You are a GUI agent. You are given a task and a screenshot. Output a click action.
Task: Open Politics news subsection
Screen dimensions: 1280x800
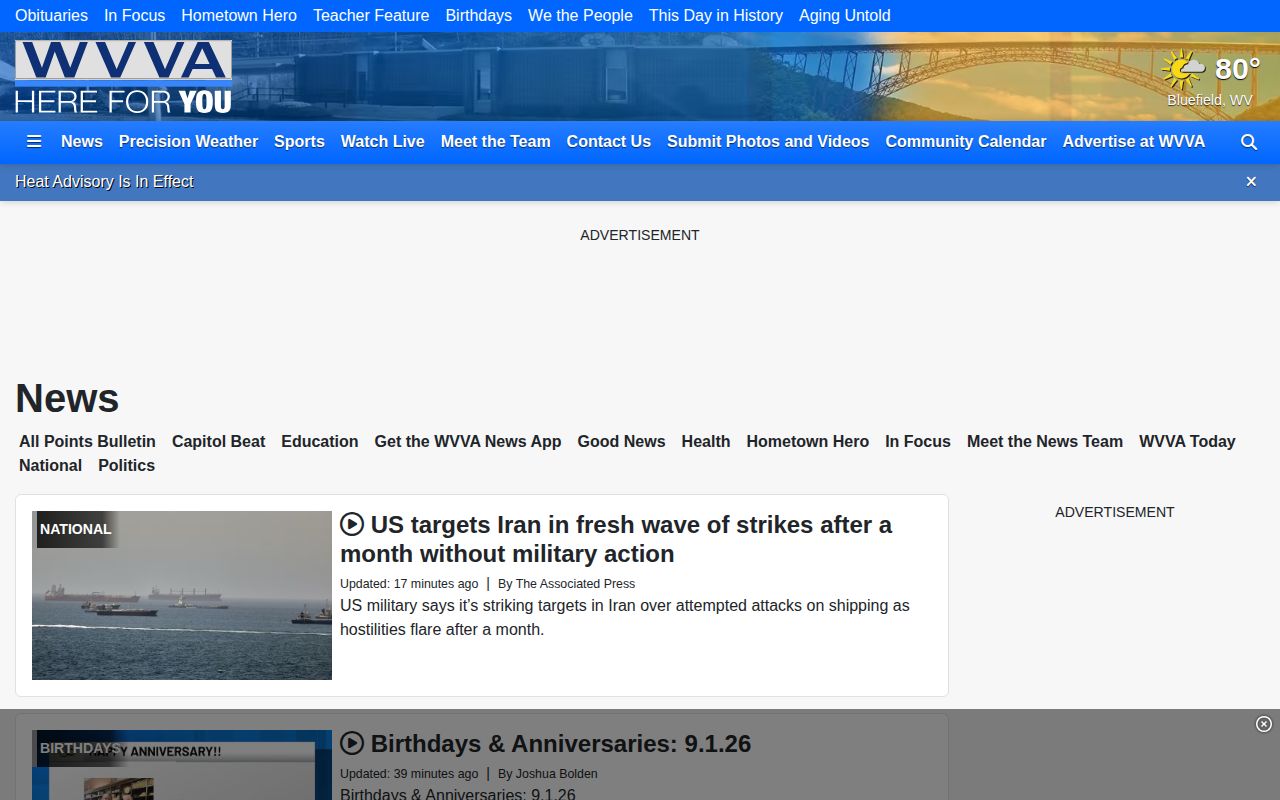pyautogui.click(x=126, y=465)
